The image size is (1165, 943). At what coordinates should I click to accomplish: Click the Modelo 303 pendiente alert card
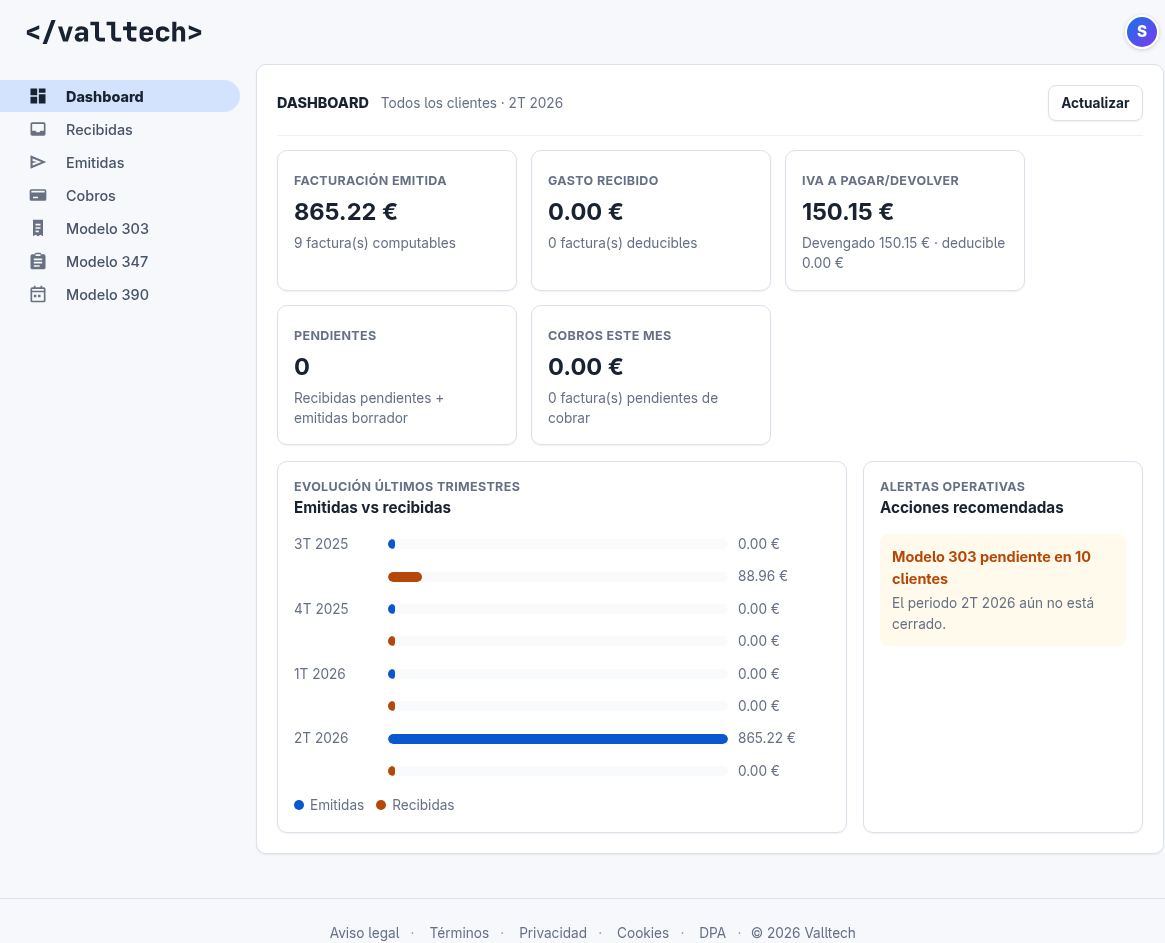pyautogui.click(x=1003, y=590)
